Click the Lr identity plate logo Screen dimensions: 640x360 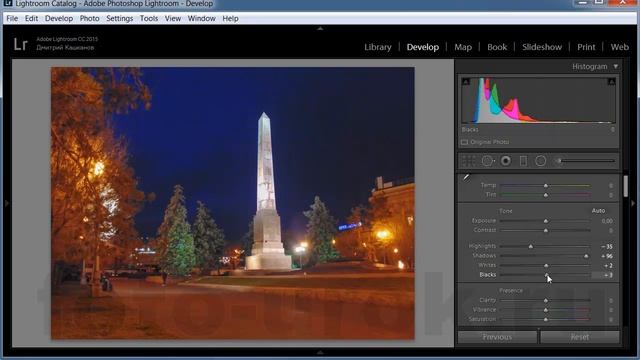[x=20, y=44]
